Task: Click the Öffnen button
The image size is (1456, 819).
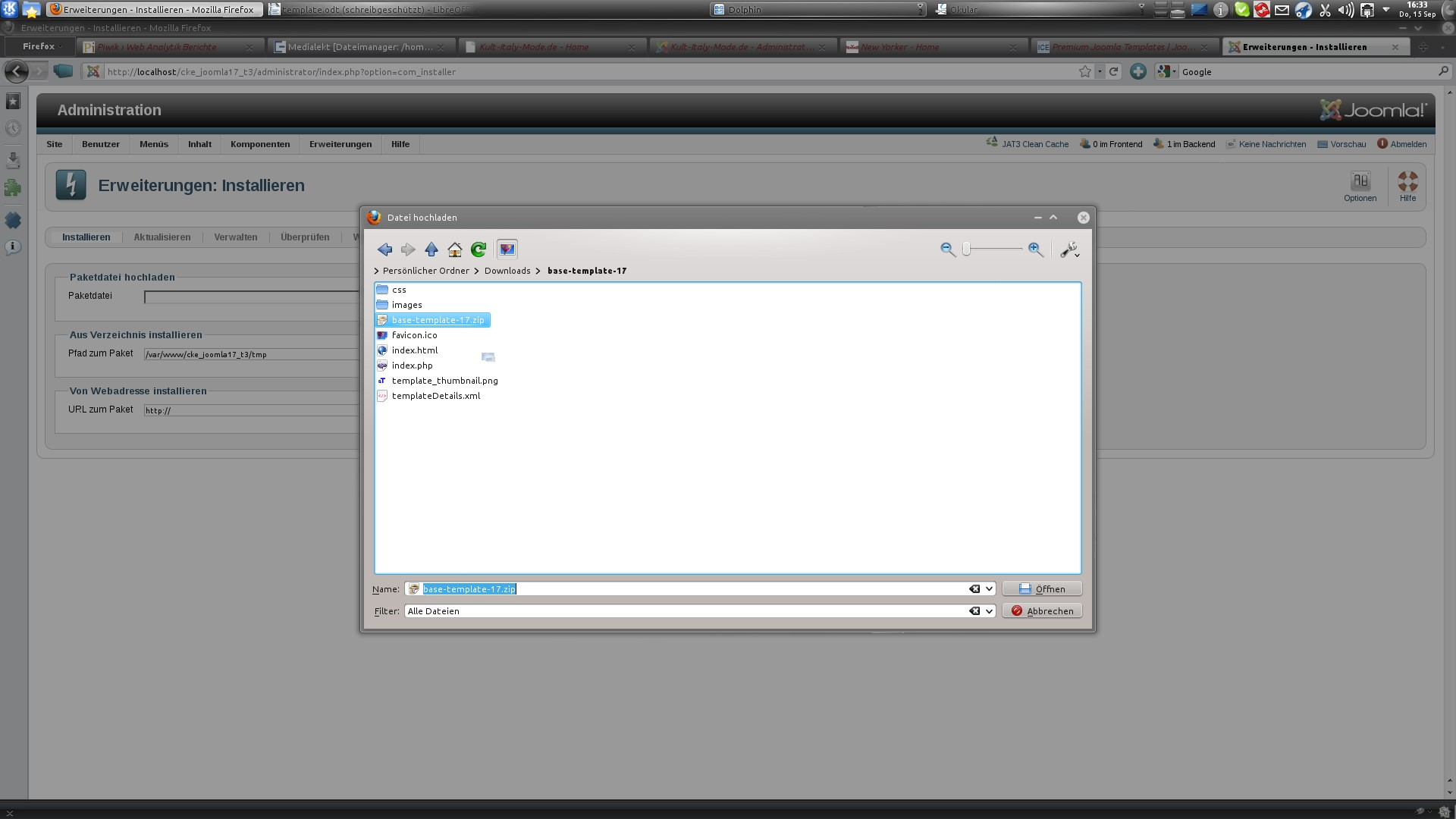Action: click(x=1042, y=589)
